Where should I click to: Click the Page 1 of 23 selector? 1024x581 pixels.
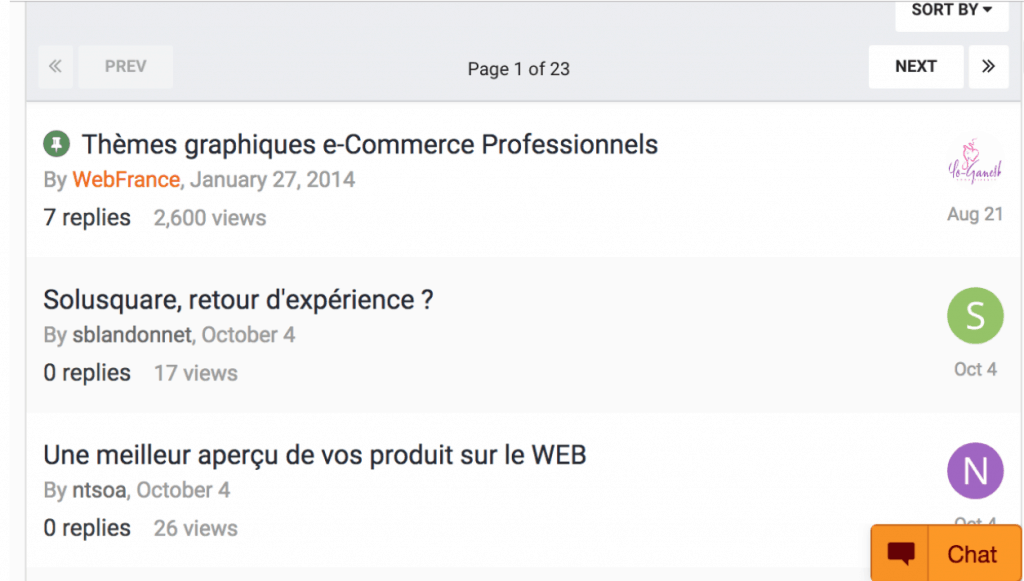pos(518,69)
